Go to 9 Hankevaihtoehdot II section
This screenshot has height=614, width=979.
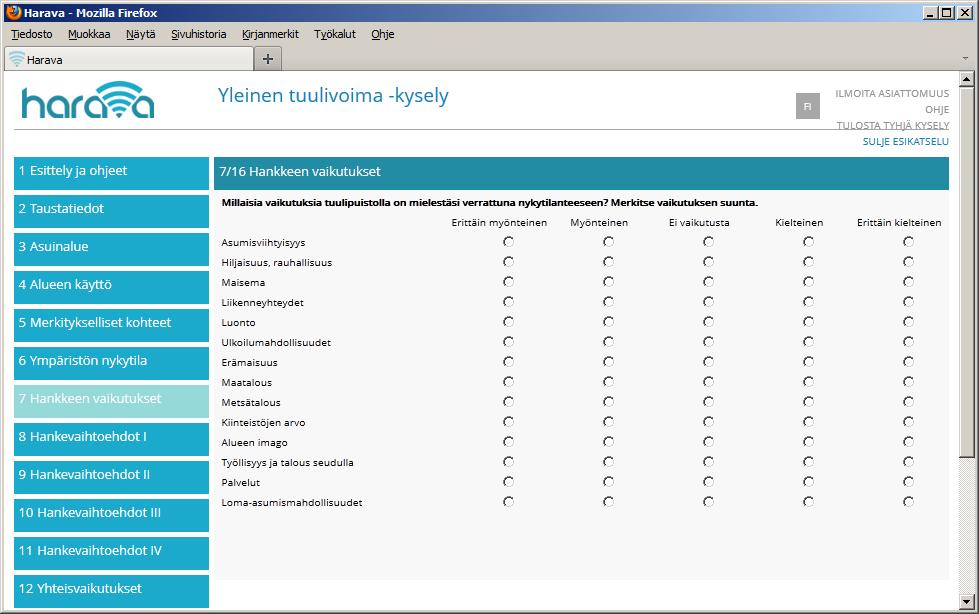click(x=111, y=477)
